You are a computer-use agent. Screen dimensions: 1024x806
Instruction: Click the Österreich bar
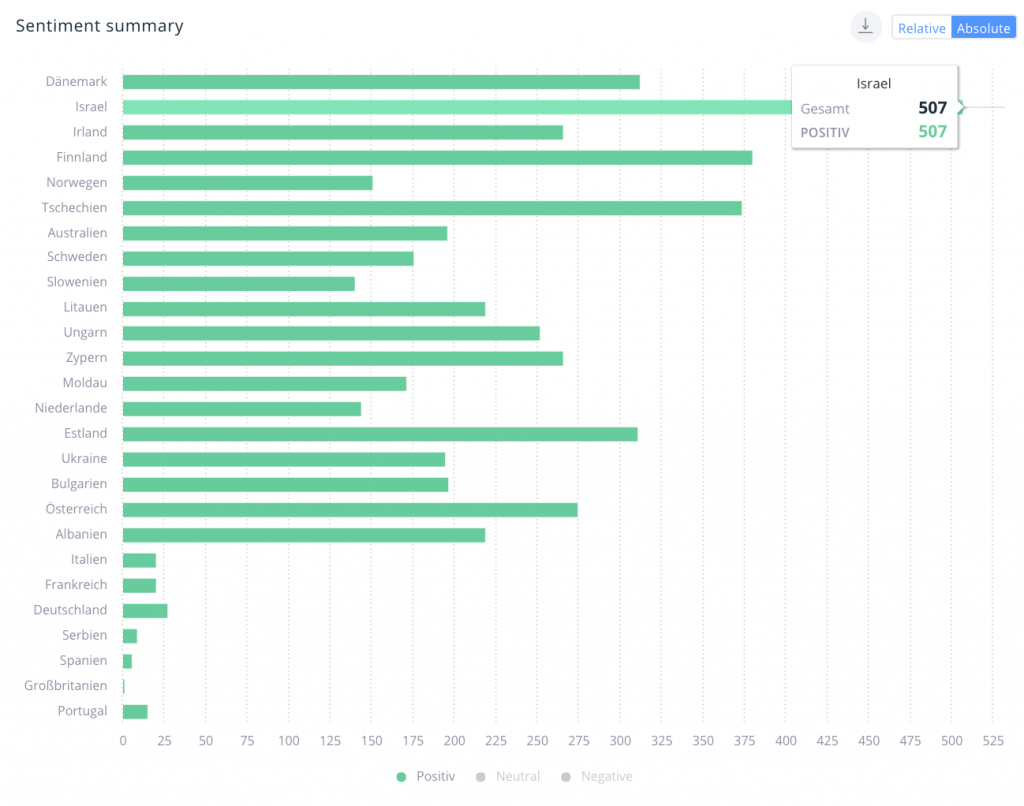pos(350,510)
